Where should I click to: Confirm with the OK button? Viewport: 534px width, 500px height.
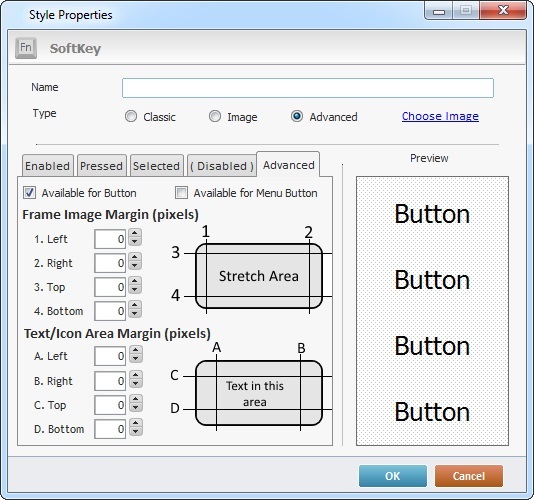coord(393,476)
